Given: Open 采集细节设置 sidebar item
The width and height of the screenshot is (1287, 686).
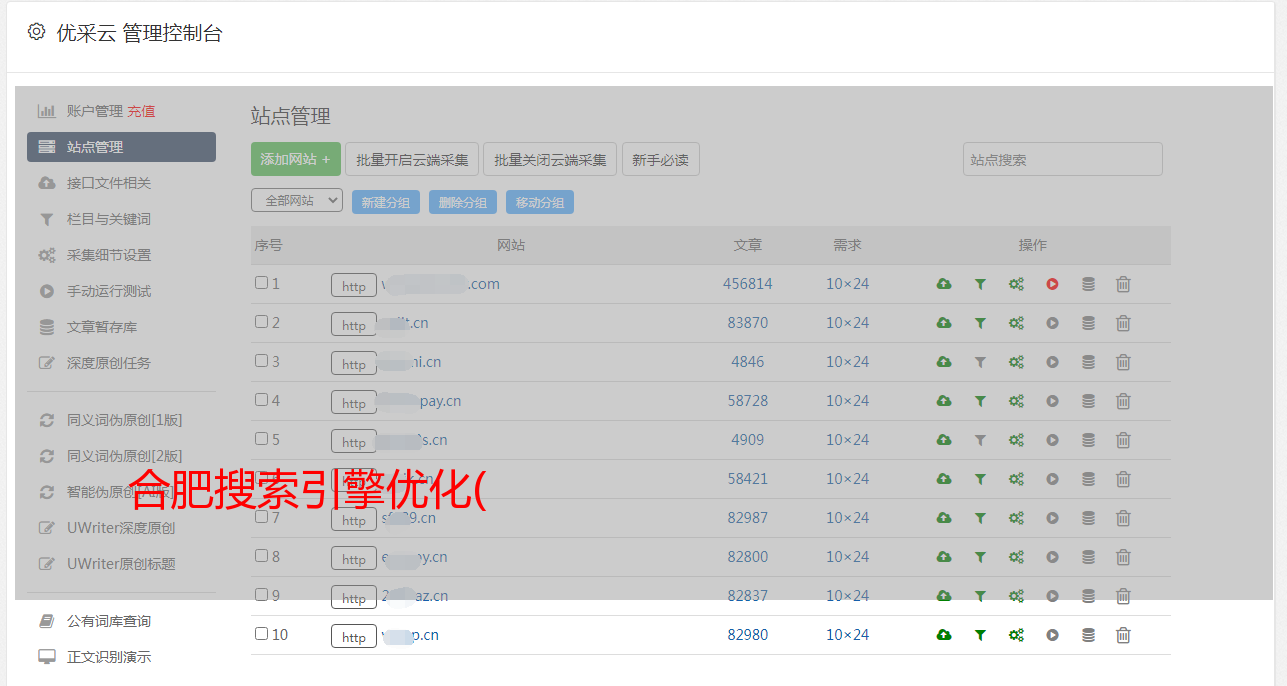Looking at the screenshot, I should pos(109,255).
